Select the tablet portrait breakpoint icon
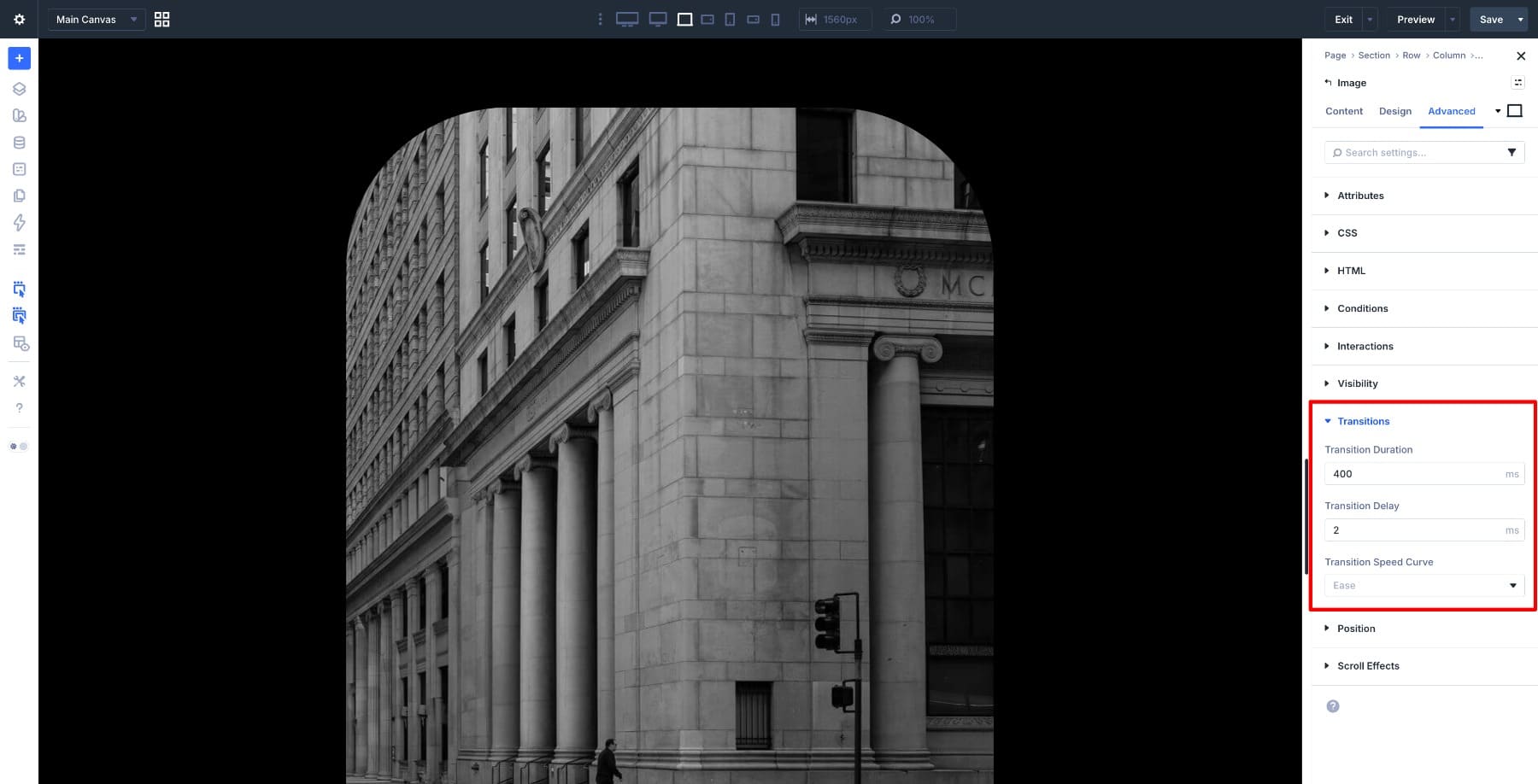The height and width of the screenshot is (784, 1538). click(730, 19)
